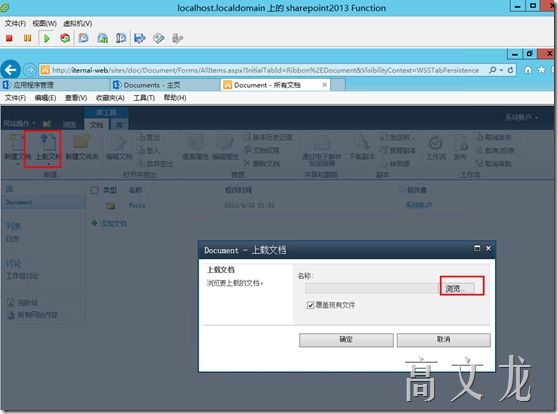Toggle the 覆盖现有文件 overwrite existing files checkbox

(310, 305)
